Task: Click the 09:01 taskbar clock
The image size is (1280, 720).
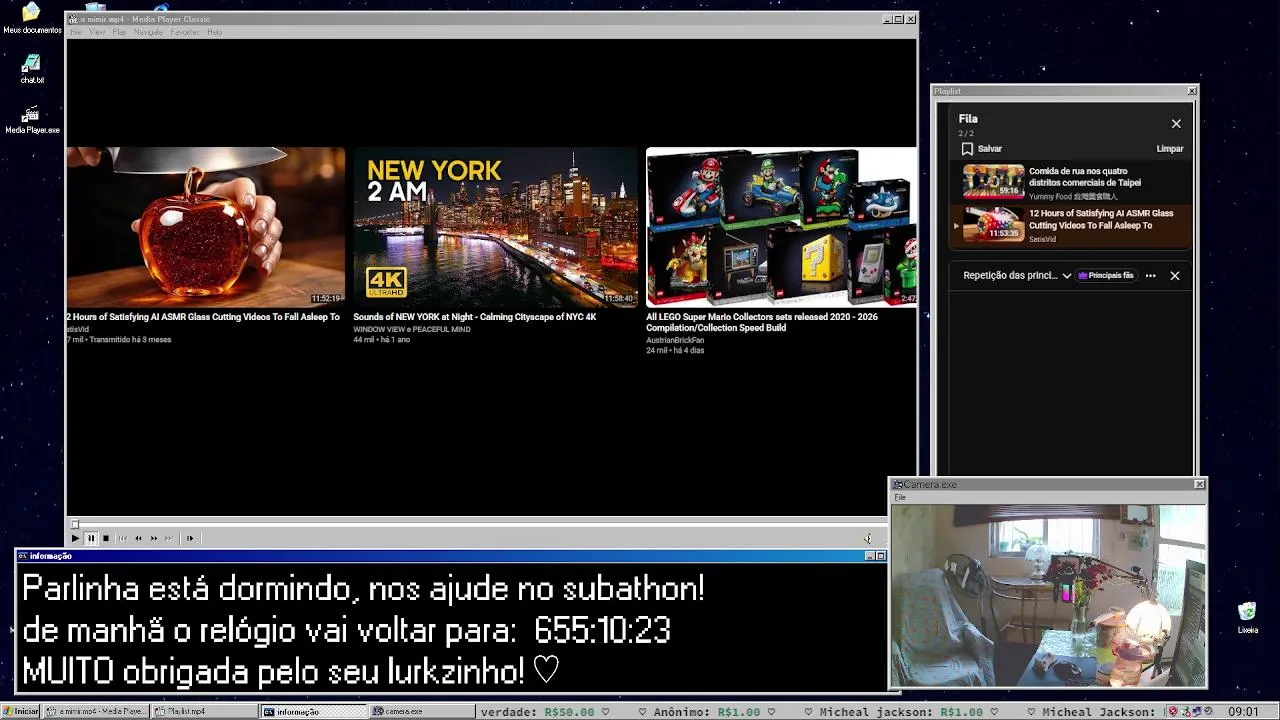Action: 1243,712
